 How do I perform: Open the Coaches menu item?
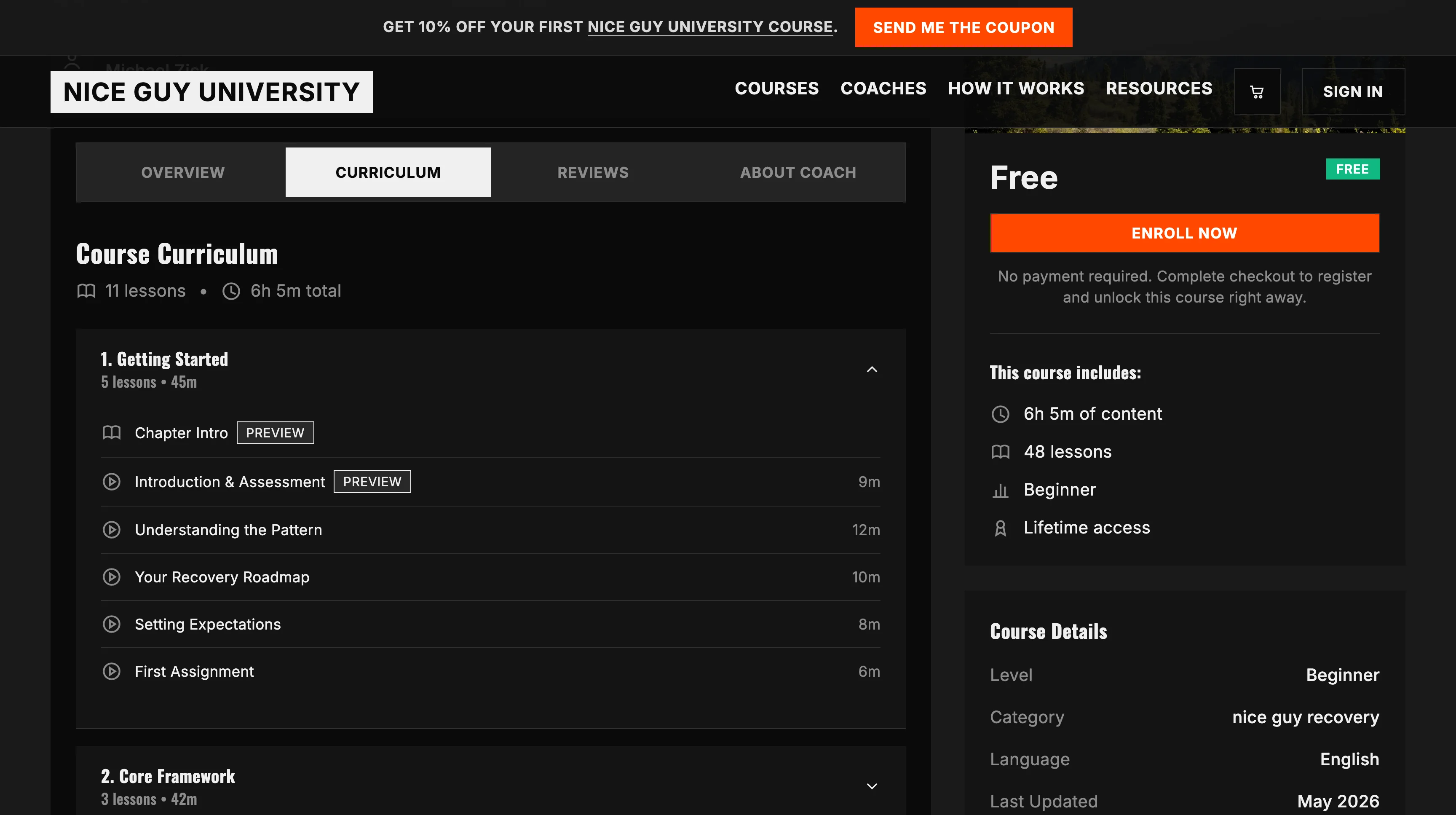coord(883,89)
